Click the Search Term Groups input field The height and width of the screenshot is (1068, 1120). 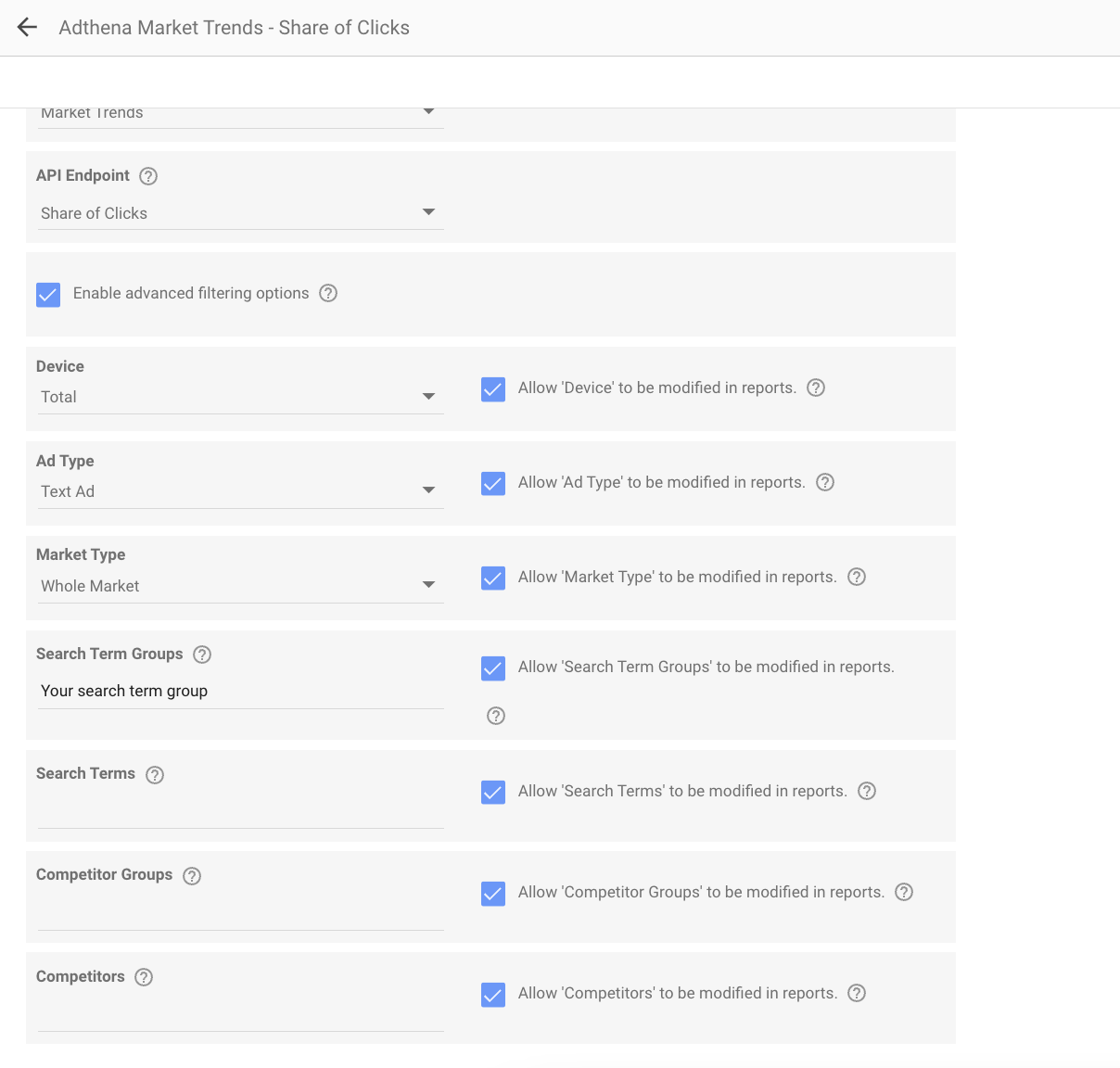(240, 692)
